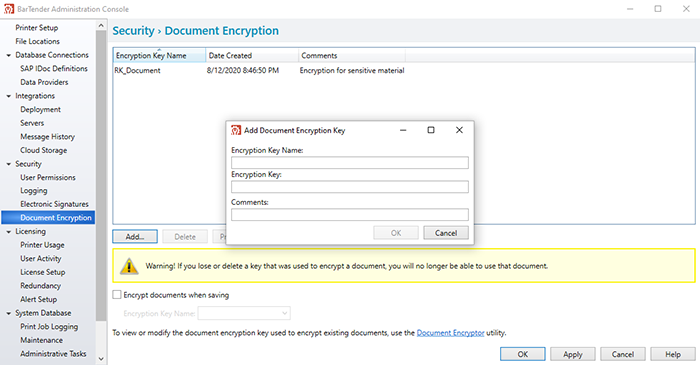Open Administrative Tasks page
The image size is (700, 365).
point(53,354)
